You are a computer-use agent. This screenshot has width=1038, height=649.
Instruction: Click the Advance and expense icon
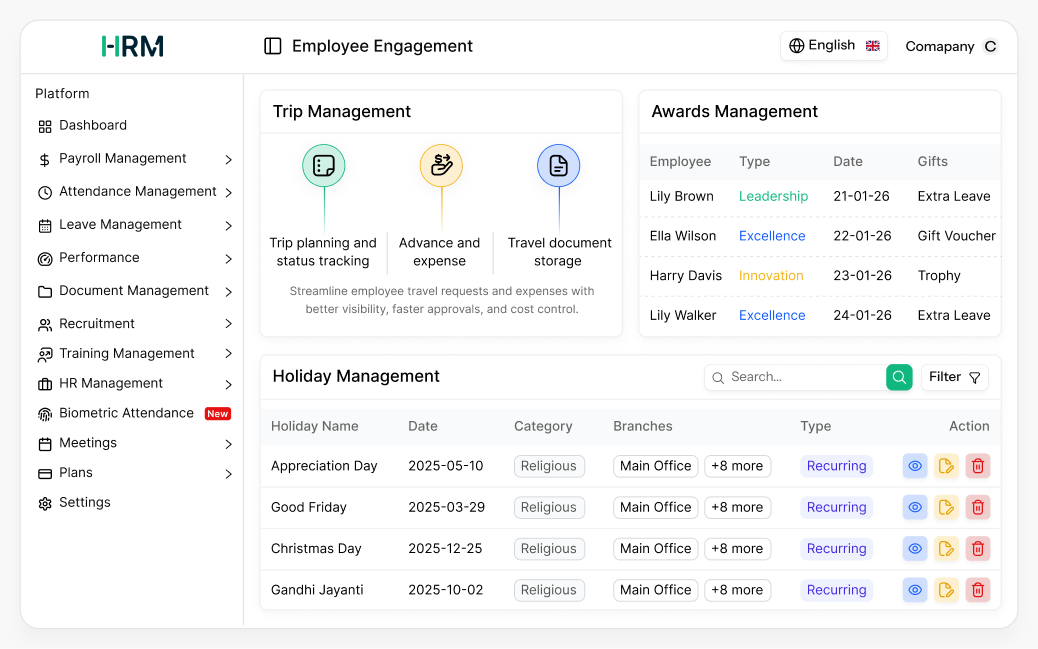coord(440,166)
